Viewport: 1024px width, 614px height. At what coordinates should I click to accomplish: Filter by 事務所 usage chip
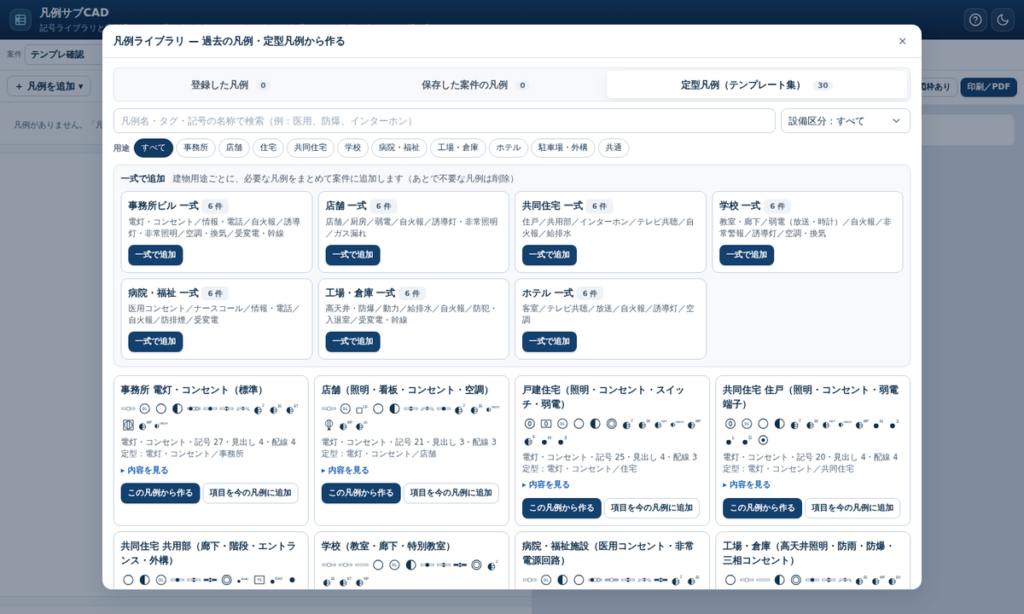click(196, 148)
